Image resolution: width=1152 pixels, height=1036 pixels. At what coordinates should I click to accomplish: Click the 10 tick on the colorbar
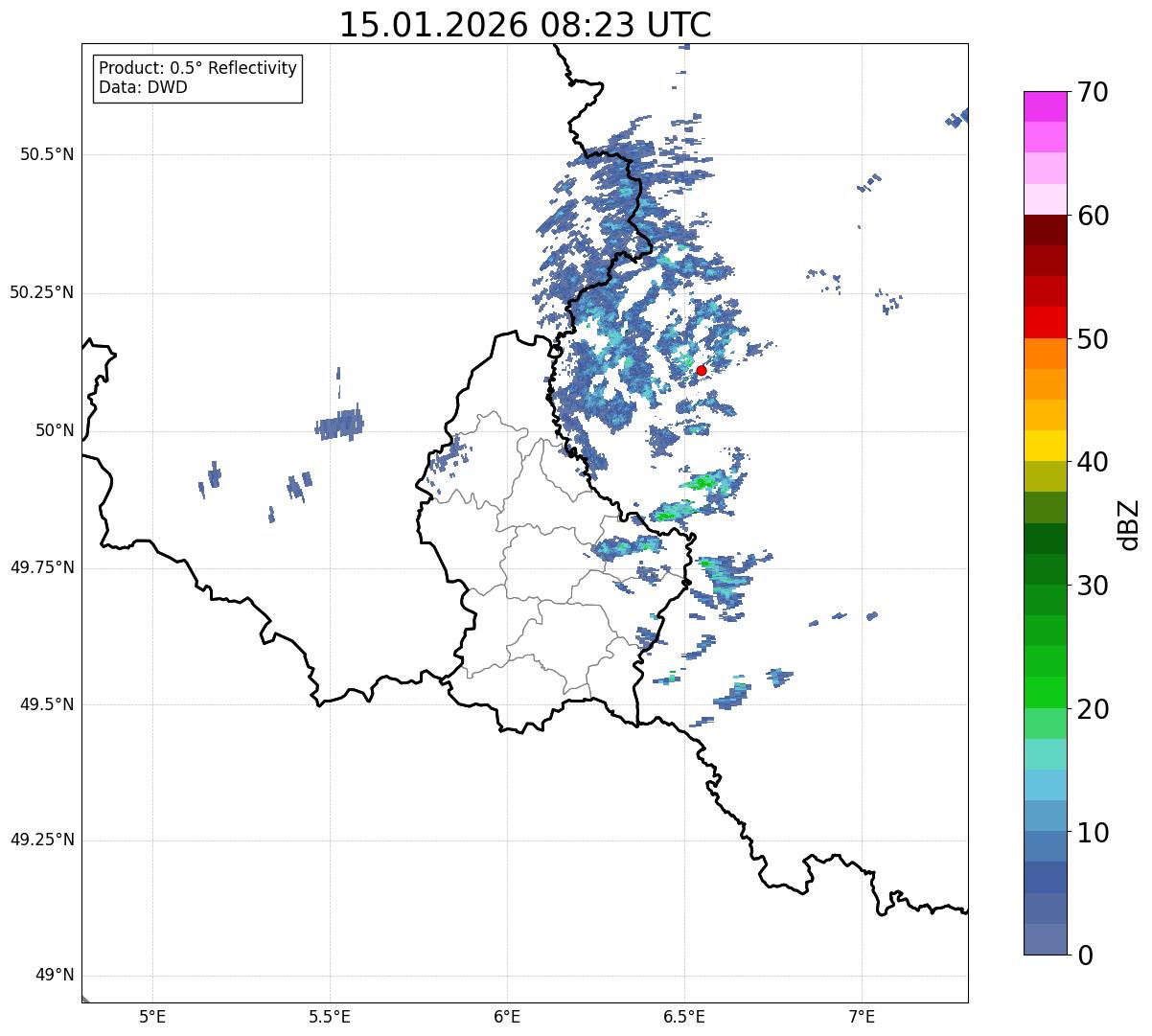coord(1093,832)
